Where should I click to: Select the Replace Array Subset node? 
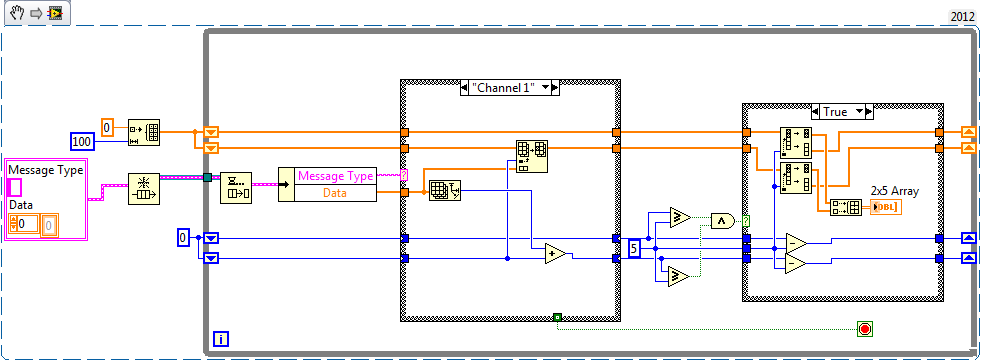[x=532, y=156]
